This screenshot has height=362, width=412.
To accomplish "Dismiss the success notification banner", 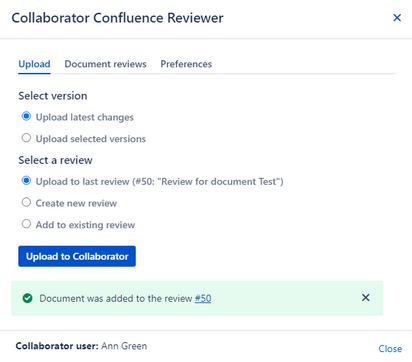I will (366, 298).
